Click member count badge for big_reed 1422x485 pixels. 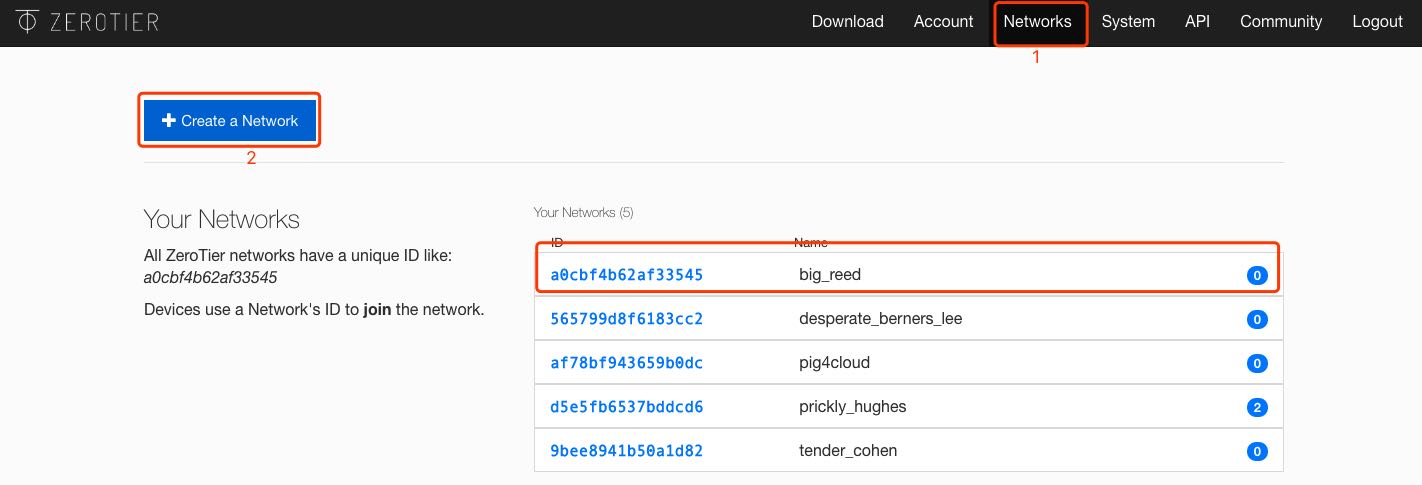(x=1257, y=275)
